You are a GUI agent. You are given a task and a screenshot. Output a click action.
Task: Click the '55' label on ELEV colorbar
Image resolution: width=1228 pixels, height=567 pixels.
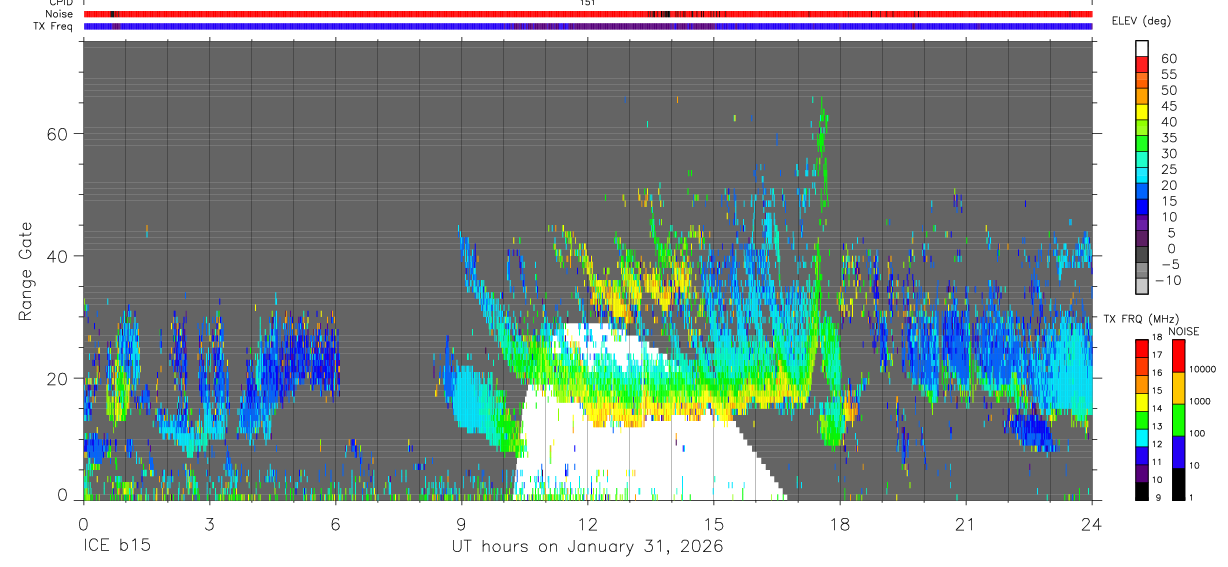[x=1168, y=74]
